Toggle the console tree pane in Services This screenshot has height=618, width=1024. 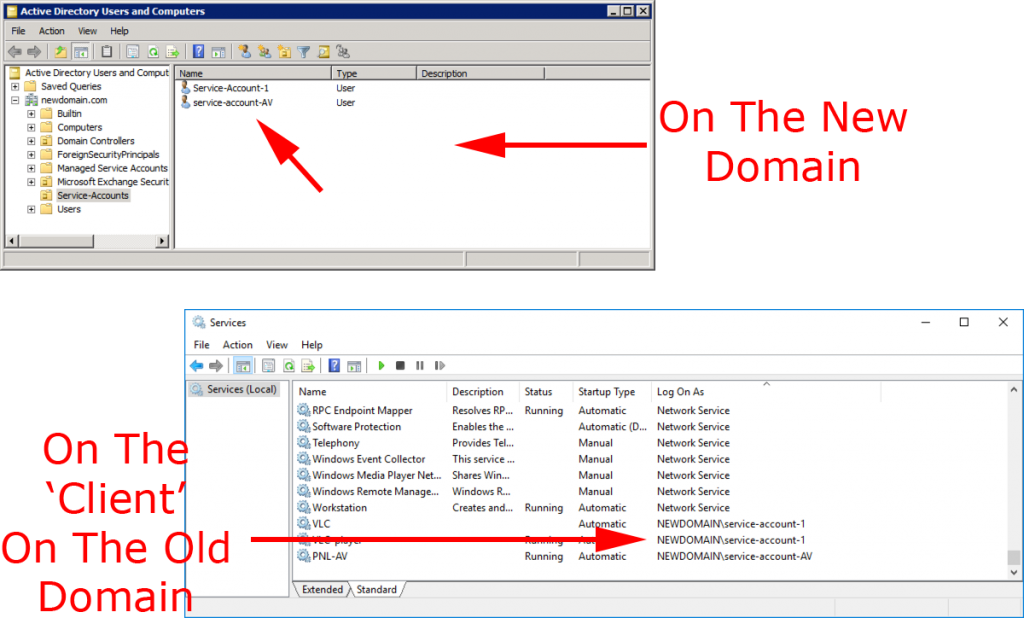tap(244, 365)
